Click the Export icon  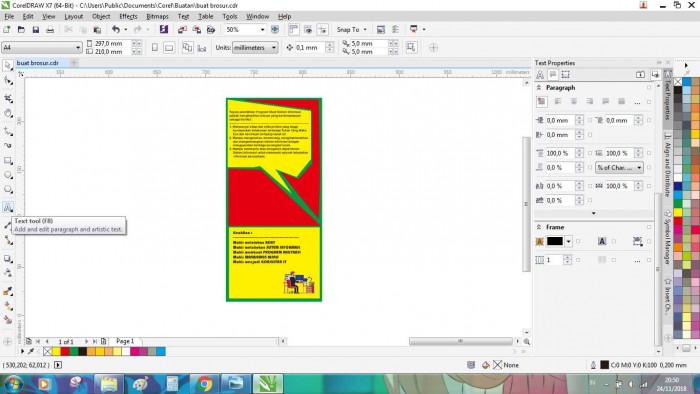[196, 29]
